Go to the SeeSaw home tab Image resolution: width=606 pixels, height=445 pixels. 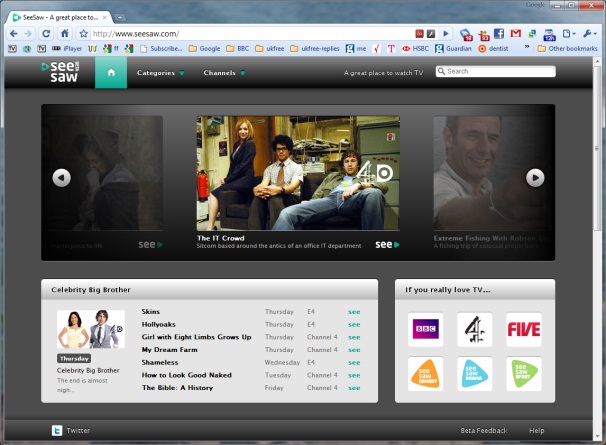point(111,73)
